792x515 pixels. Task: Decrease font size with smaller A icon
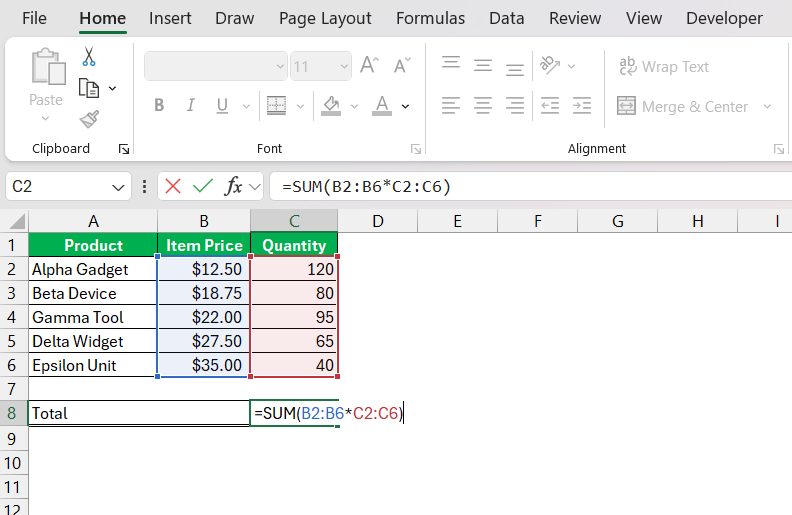(402, 66)
